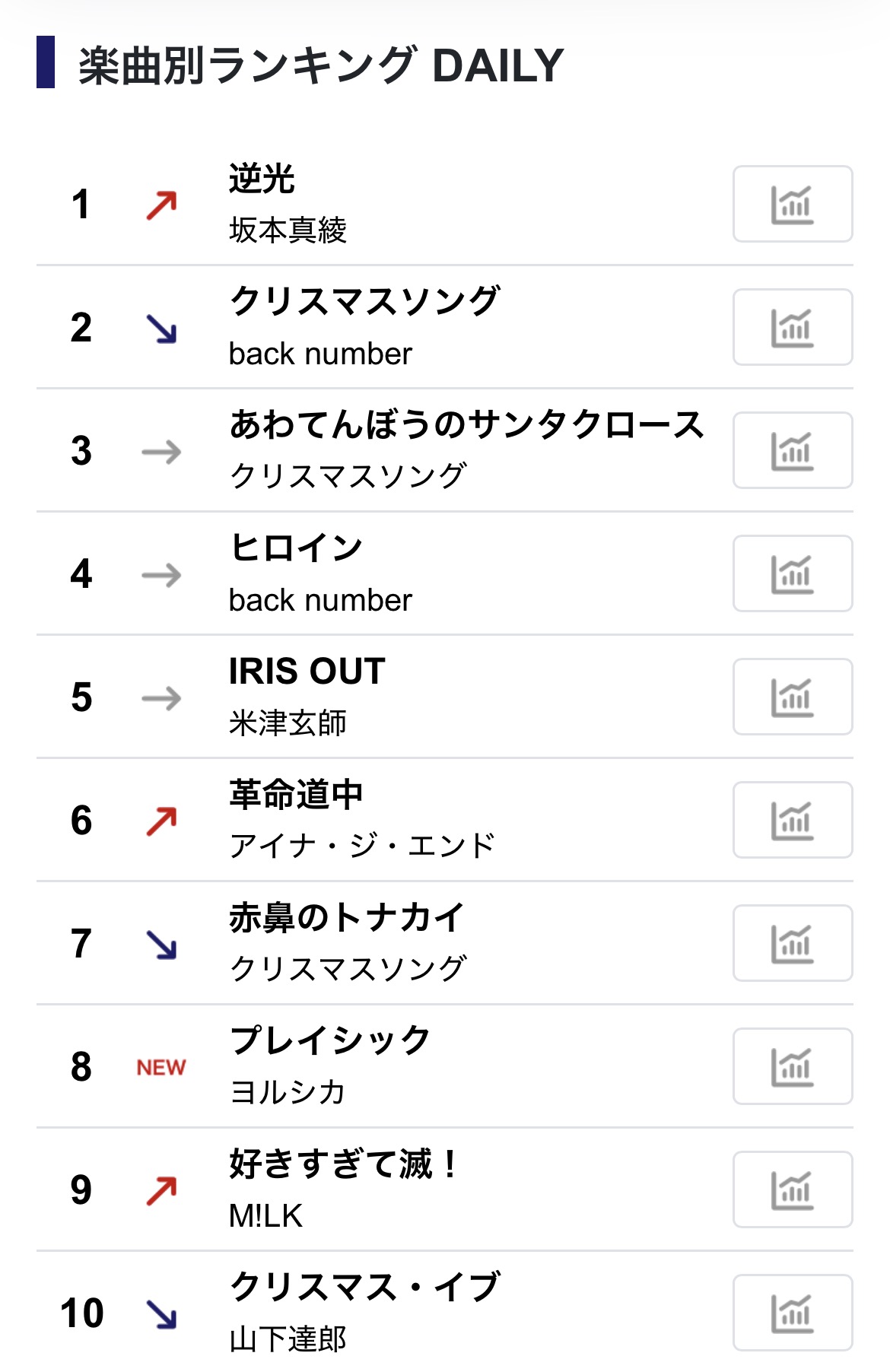Open chart icon for 好きすぎて滅！
The width and height of the screenshot is (890, 1372).
[792, 1189]
